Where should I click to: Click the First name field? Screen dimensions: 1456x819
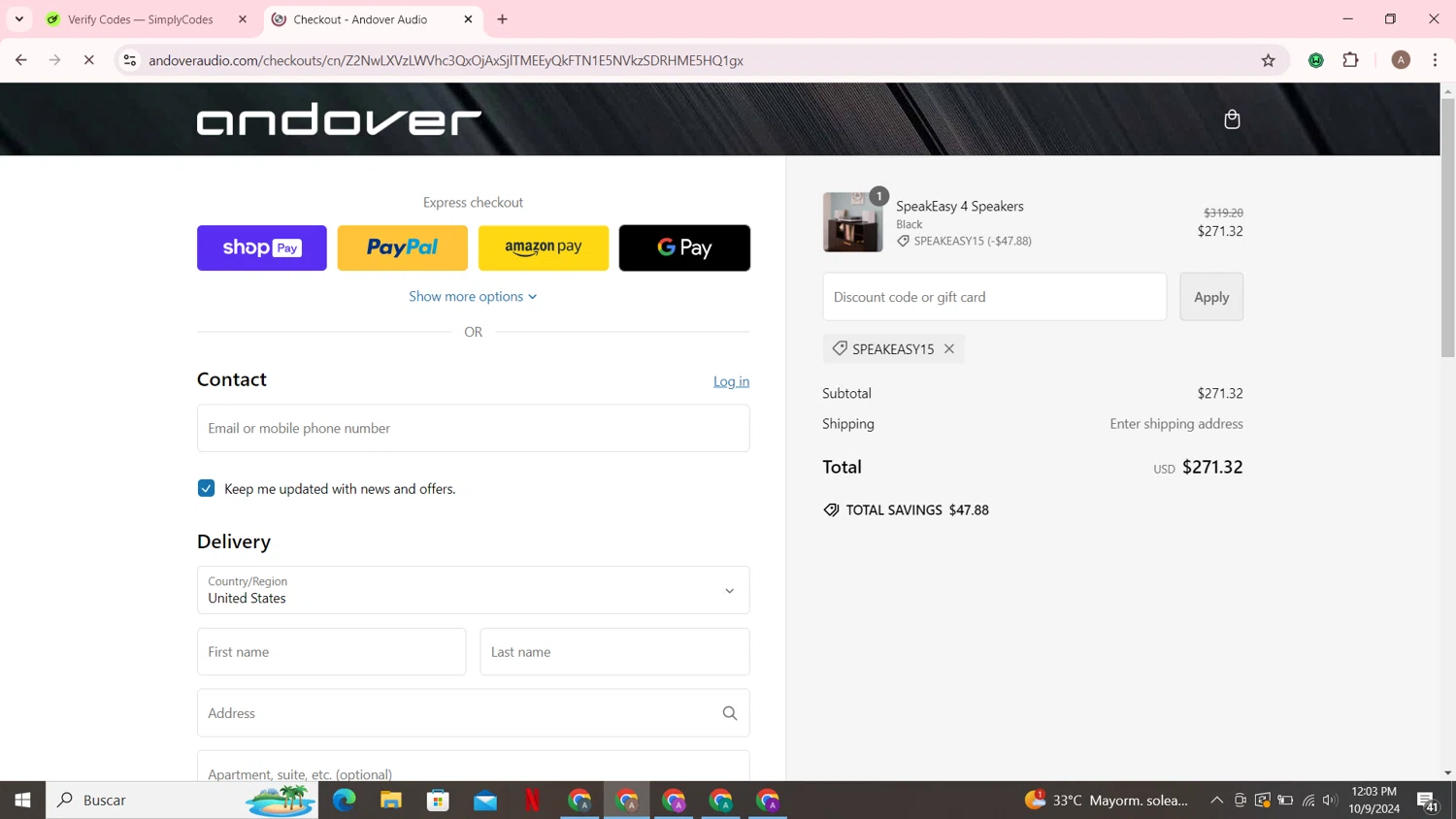[331, 652]
